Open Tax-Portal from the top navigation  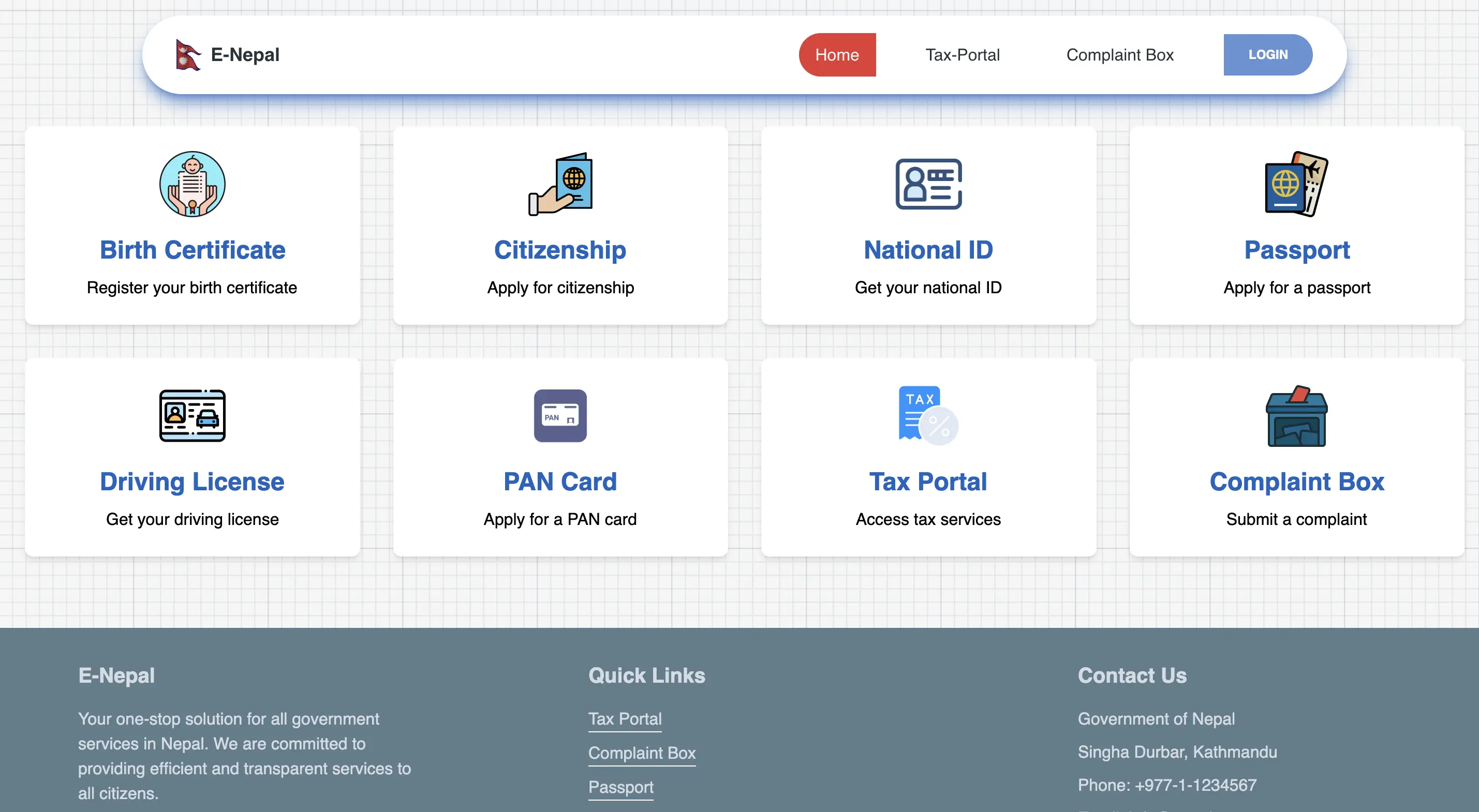point(962,55)
